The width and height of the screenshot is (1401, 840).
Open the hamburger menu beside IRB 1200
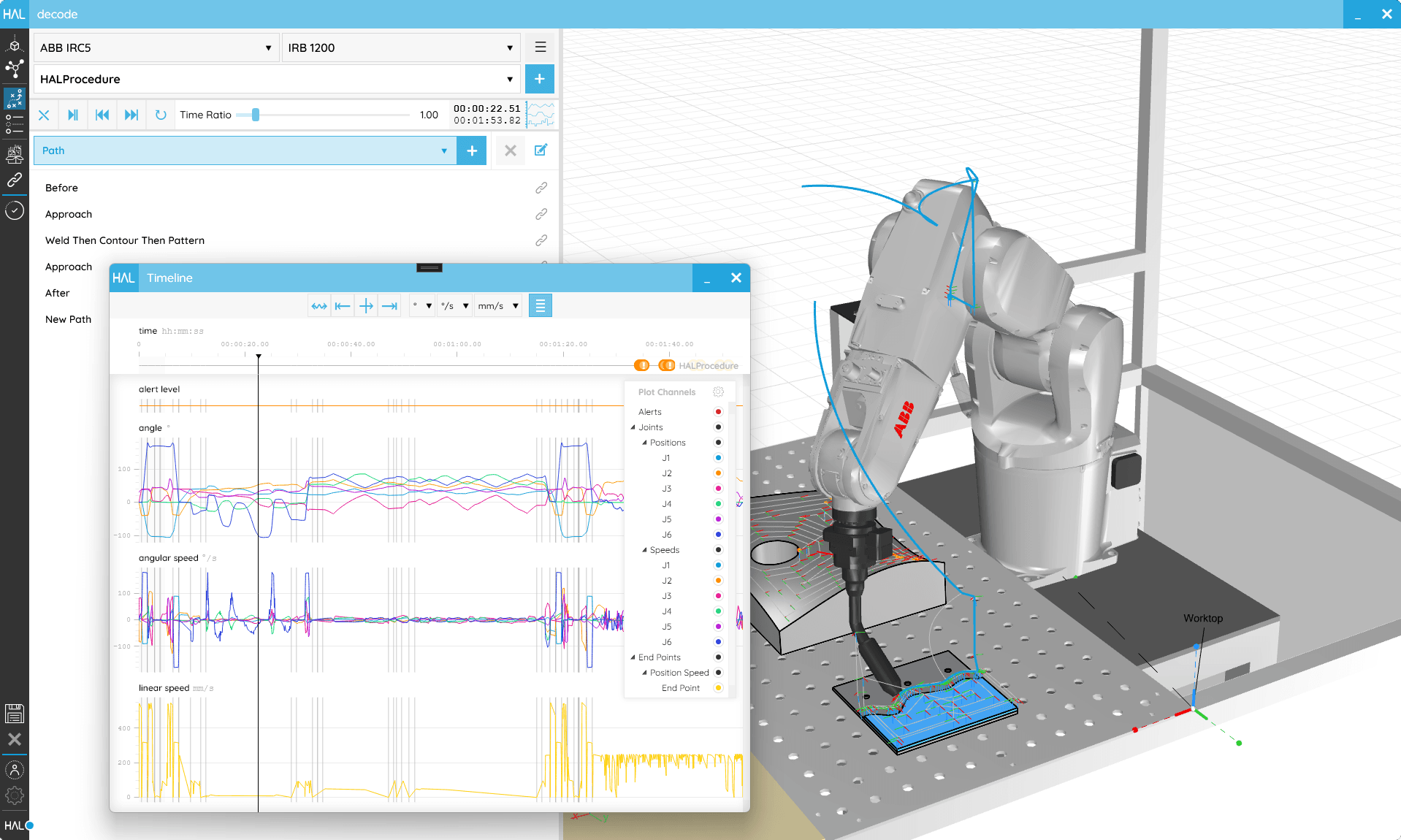[x=541, y=47]
